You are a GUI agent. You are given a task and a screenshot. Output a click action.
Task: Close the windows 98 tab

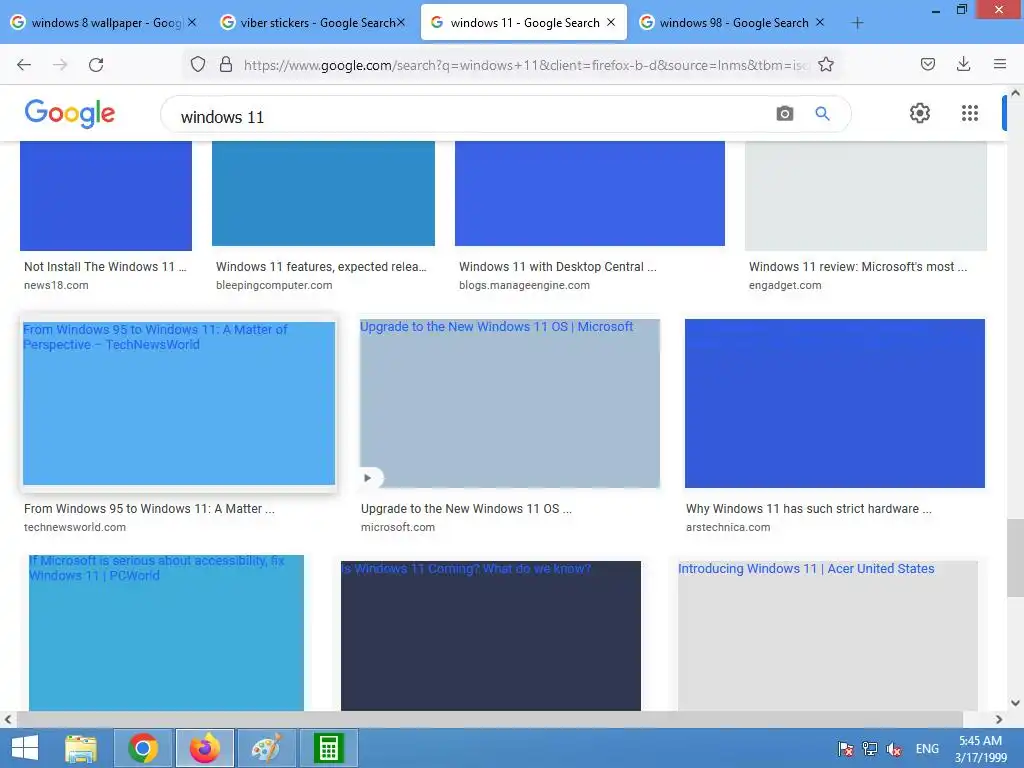(820, 22)
